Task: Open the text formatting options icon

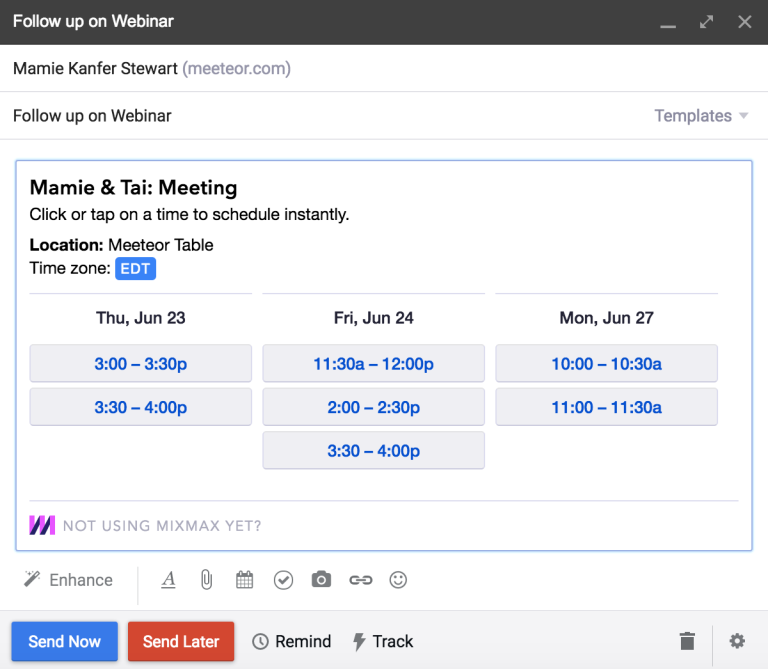Action: point(168,580)
